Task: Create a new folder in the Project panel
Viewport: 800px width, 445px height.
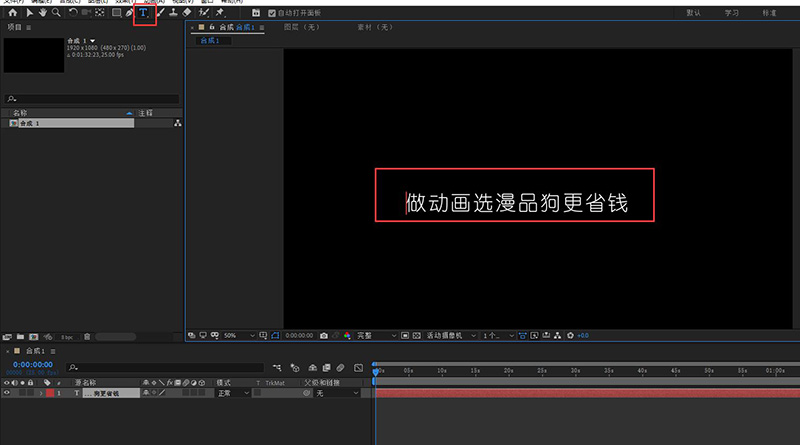Action: (x=20, y=337)
